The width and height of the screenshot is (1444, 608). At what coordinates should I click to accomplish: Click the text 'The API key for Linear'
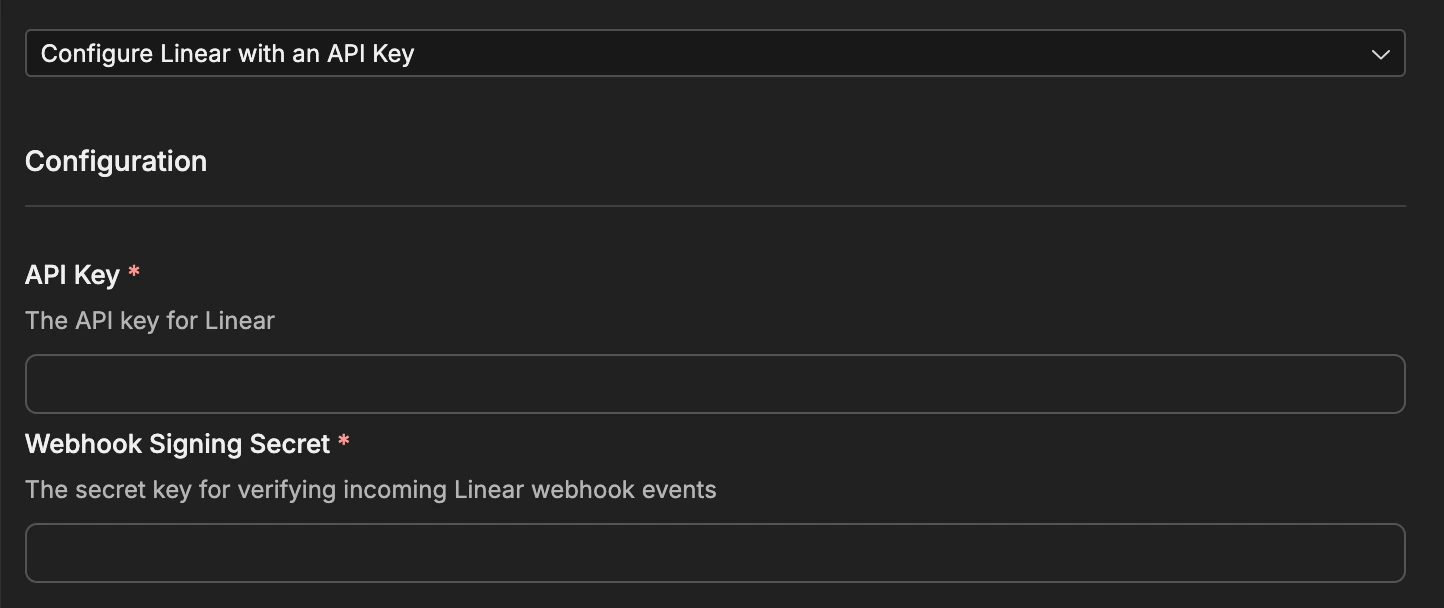click(x=149, y=320)
